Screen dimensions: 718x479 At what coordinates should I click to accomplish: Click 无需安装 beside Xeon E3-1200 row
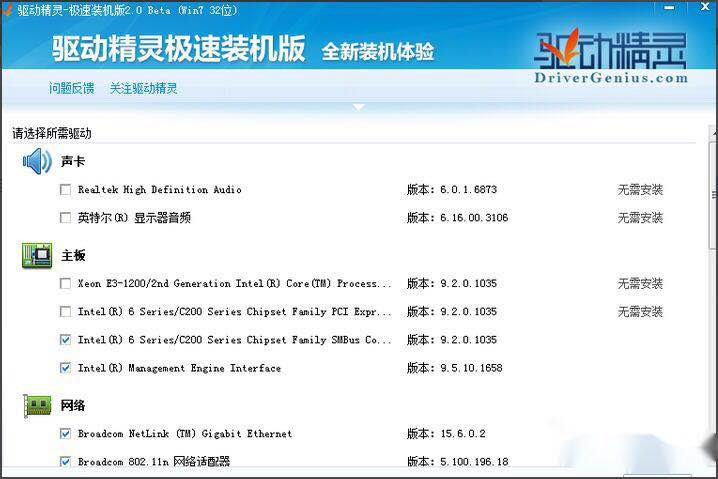640,283
